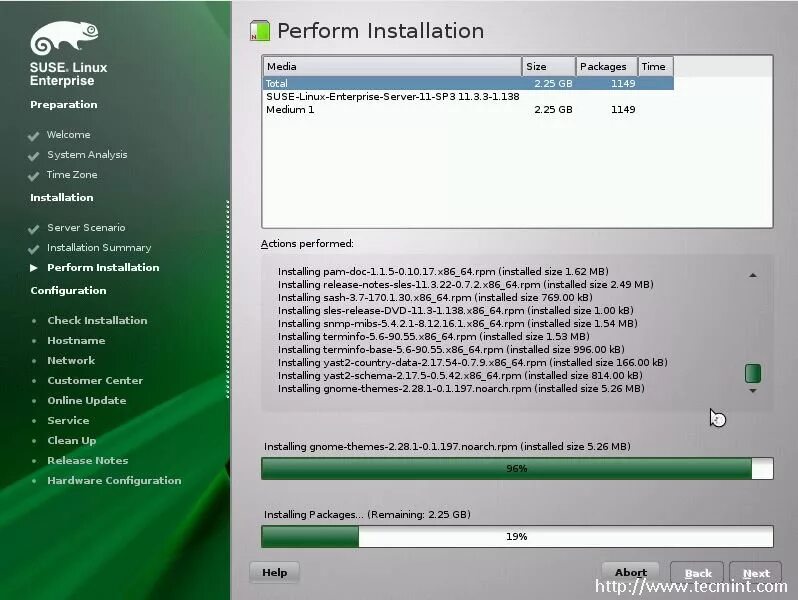Click the terminfo-base install log line
This screenshot has width=798, height=600.
click(451, 349)
